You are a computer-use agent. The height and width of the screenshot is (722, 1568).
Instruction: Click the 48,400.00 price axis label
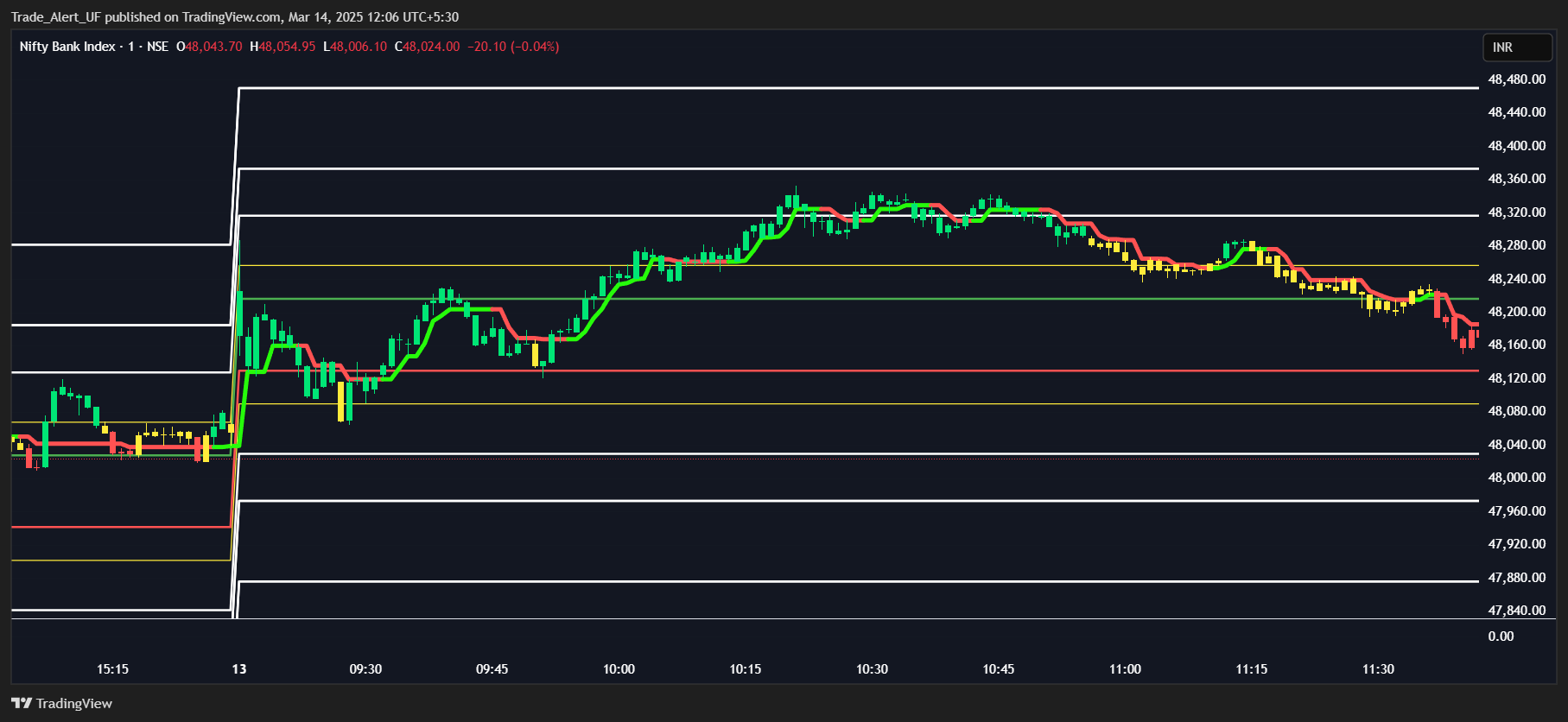1516,146
